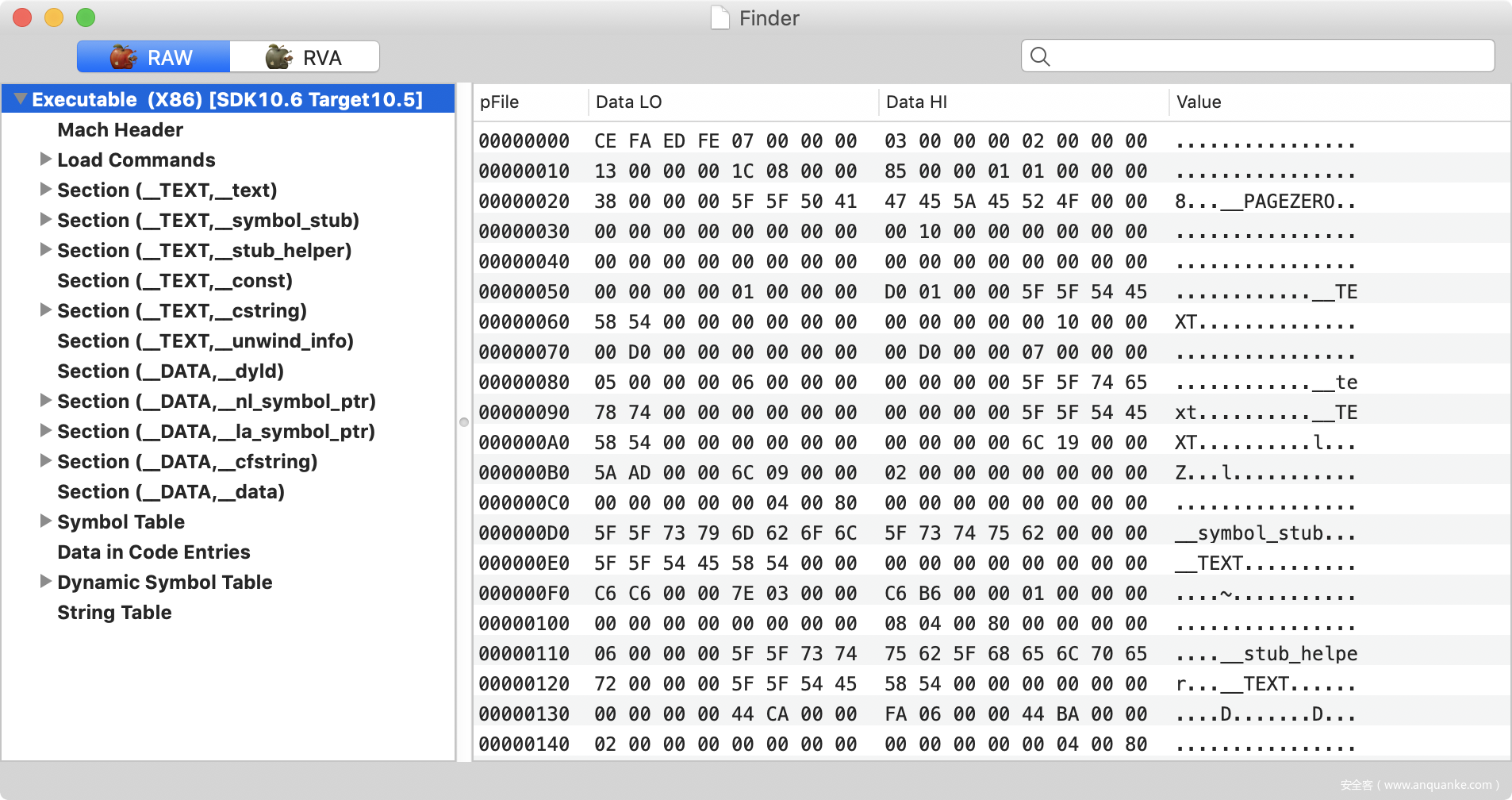Collapse the Executable (X86) root node

(x=21, y=99)
